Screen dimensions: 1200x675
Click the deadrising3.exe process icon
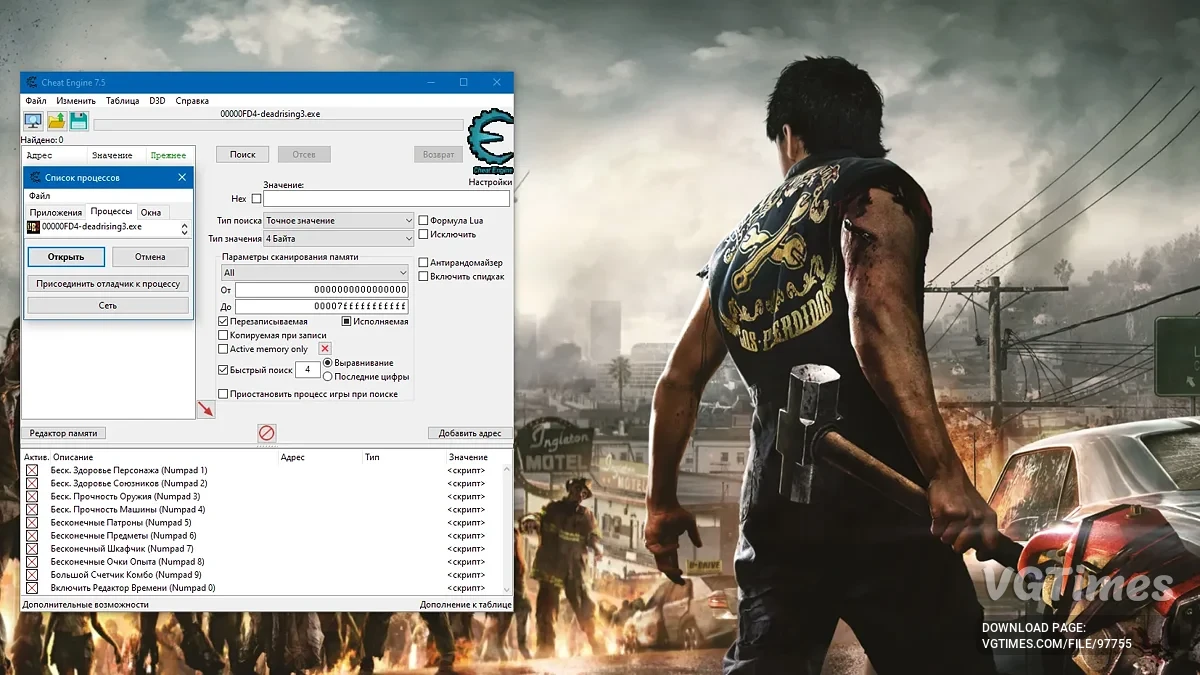coord(33,227)
